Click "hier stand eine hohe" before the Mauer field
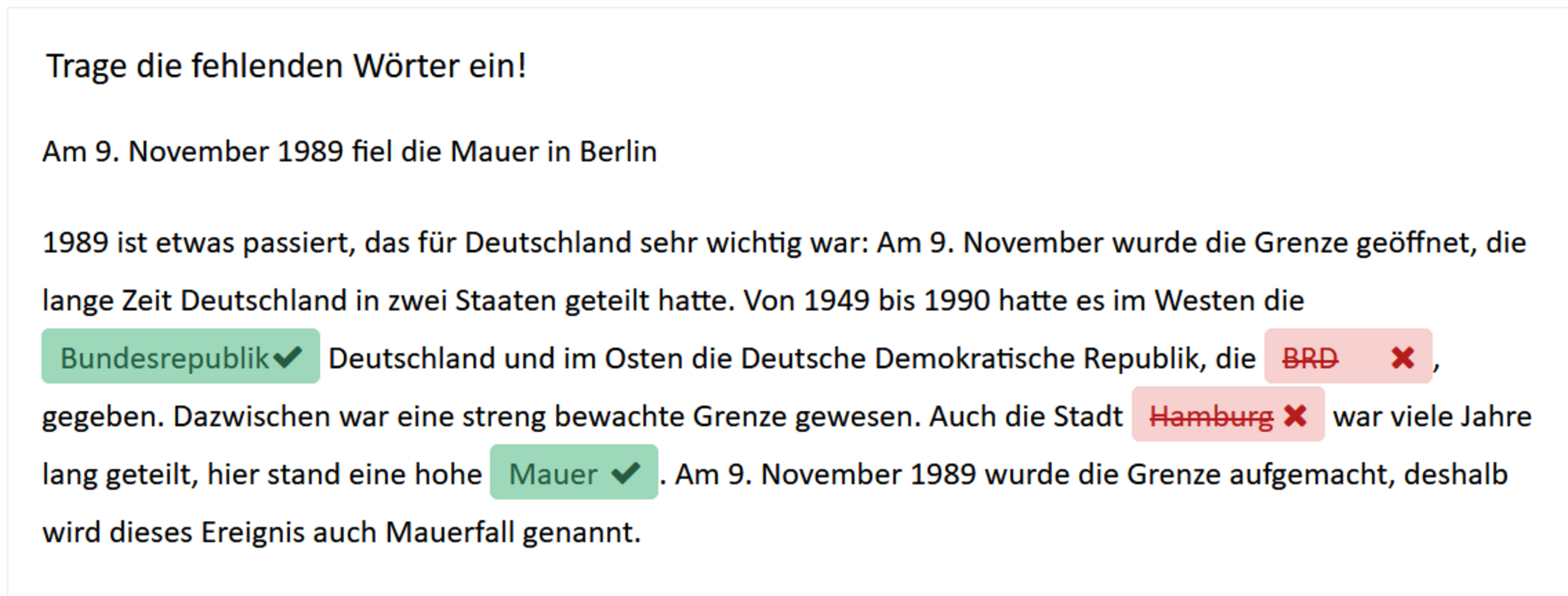 tap(345, 474)
